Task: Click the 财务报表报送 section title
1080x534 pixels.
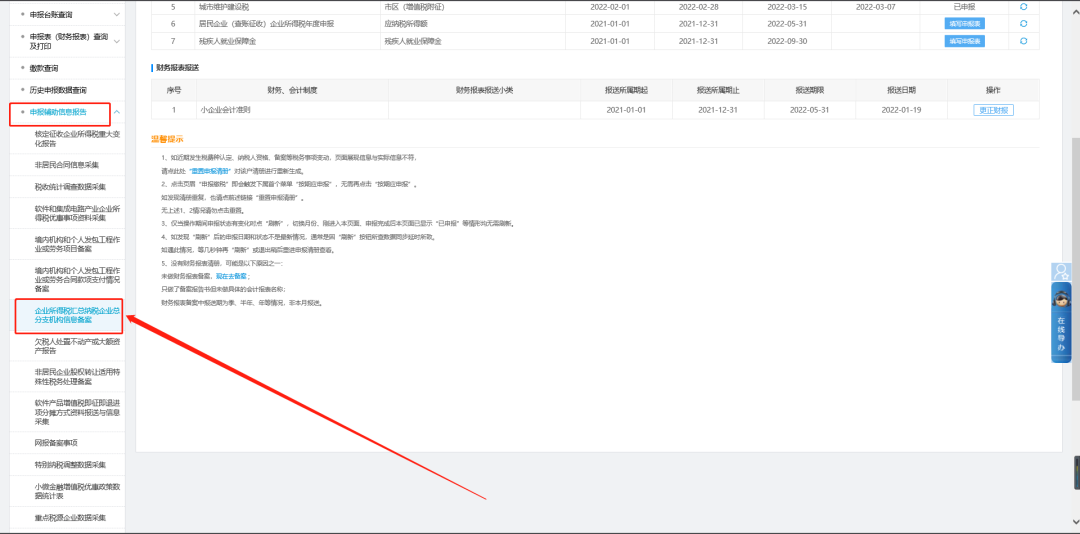Action: (x=178, y=68)
